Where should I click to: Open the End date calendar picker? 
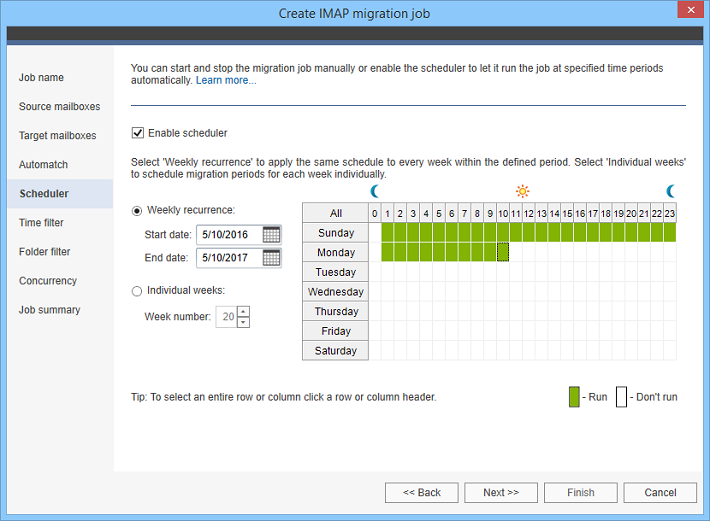[x=271, y=258]
